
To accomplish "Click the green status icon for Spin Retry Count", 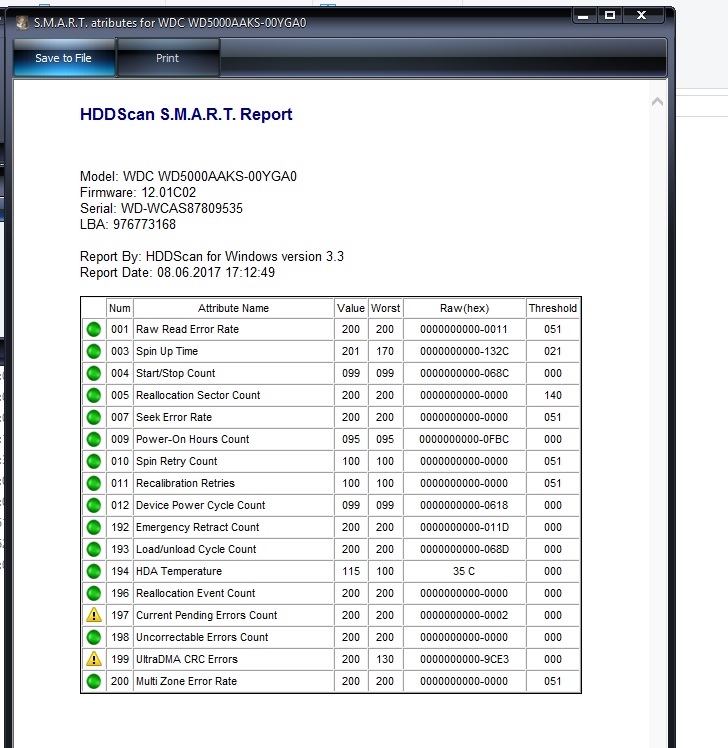I will 94,461.
